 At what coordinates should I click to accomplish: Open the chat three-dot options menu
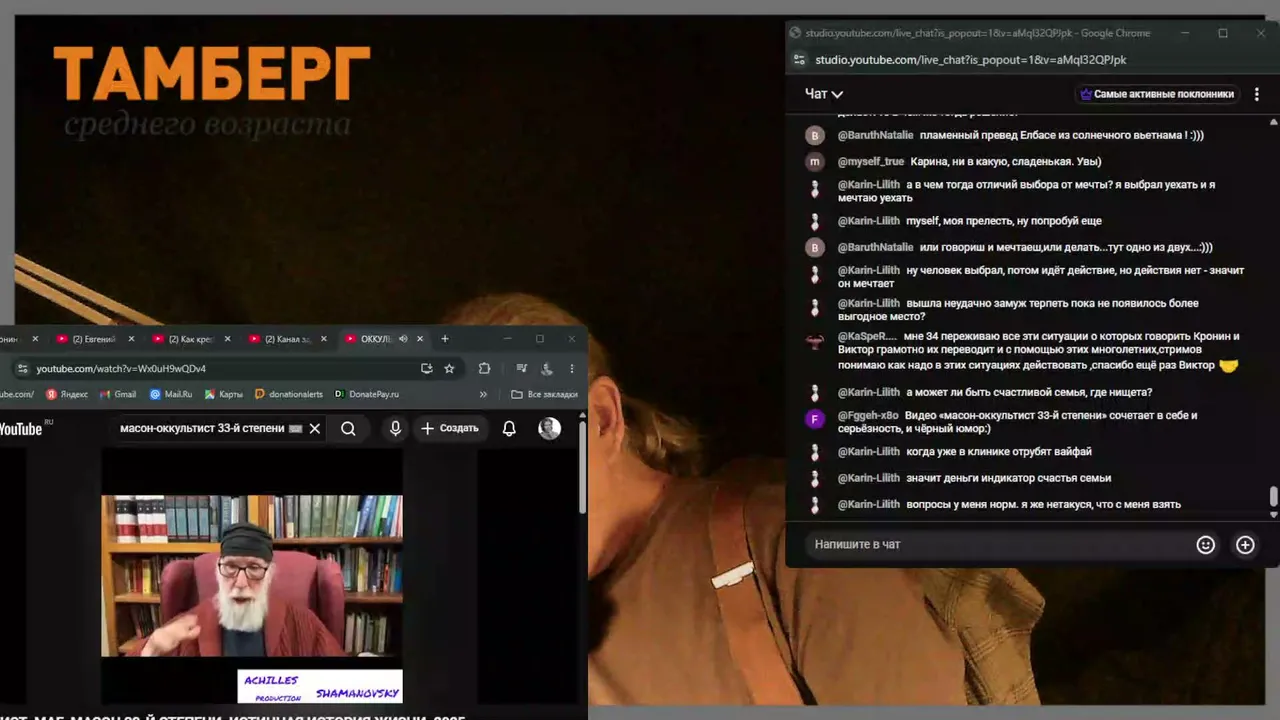1257,94
